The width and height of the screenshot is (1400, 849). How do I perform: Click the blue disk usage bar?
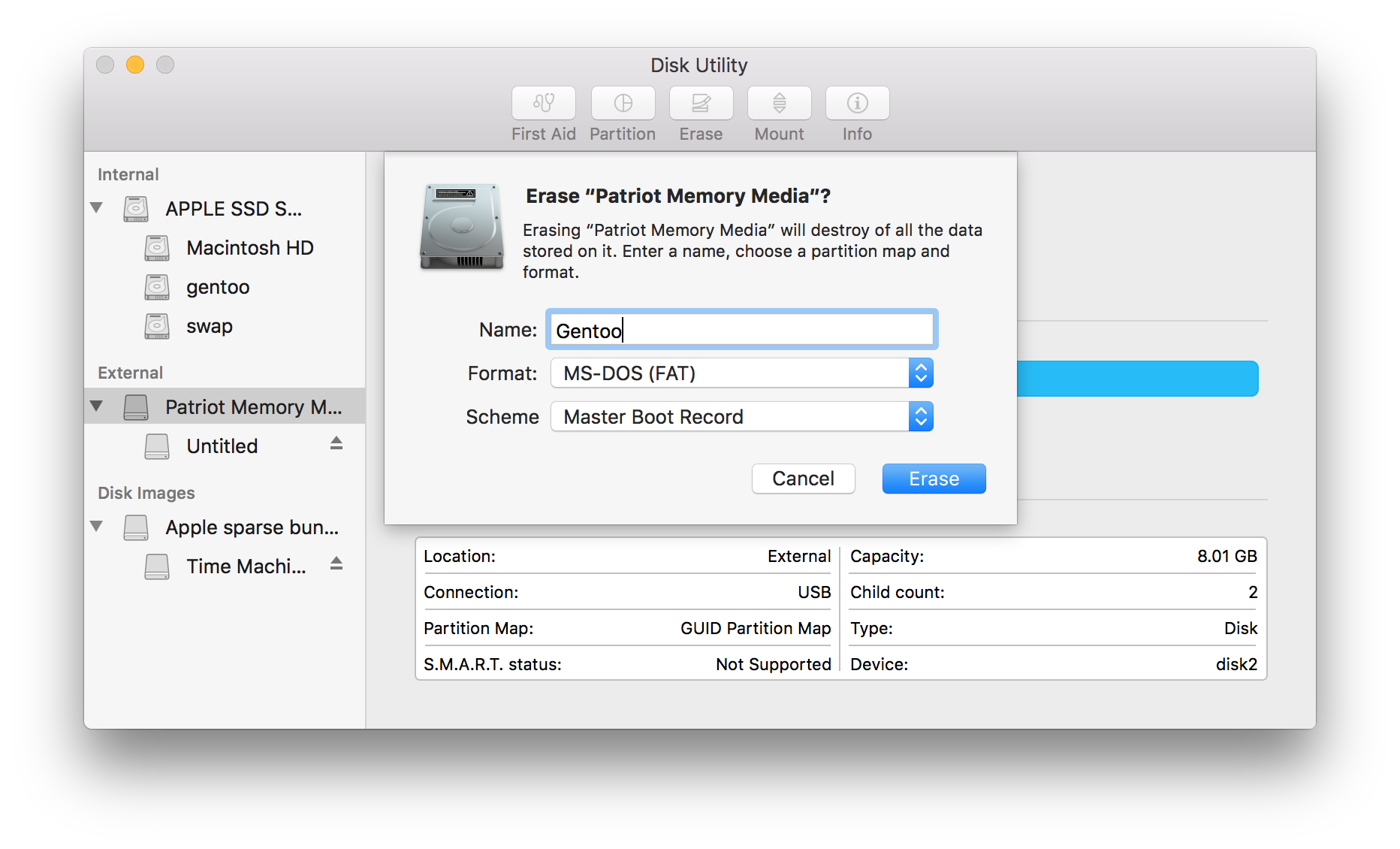(x=1138, y=379)
